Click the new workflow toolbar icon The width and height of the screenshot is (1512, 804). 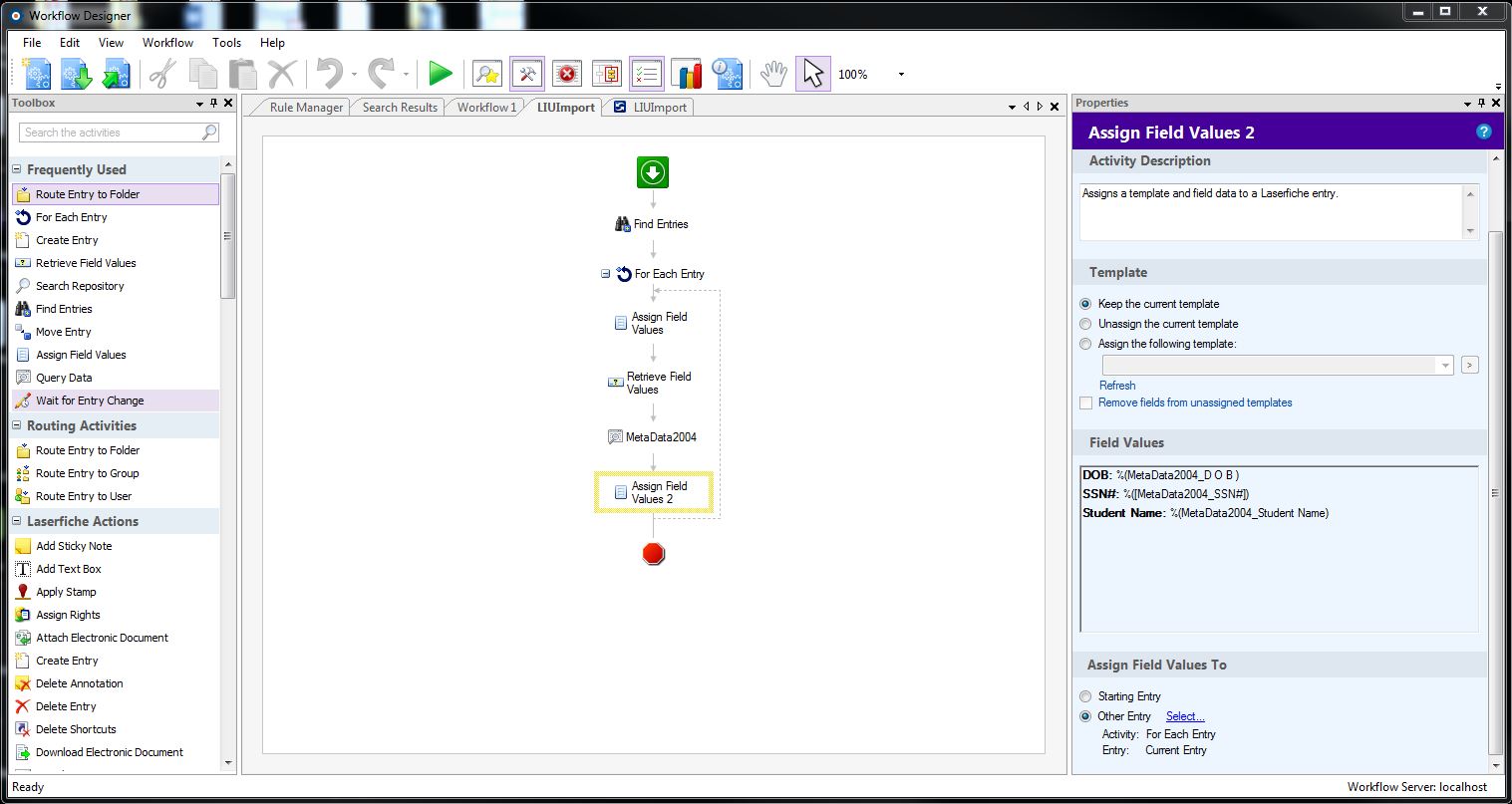(x=37, y=74)
